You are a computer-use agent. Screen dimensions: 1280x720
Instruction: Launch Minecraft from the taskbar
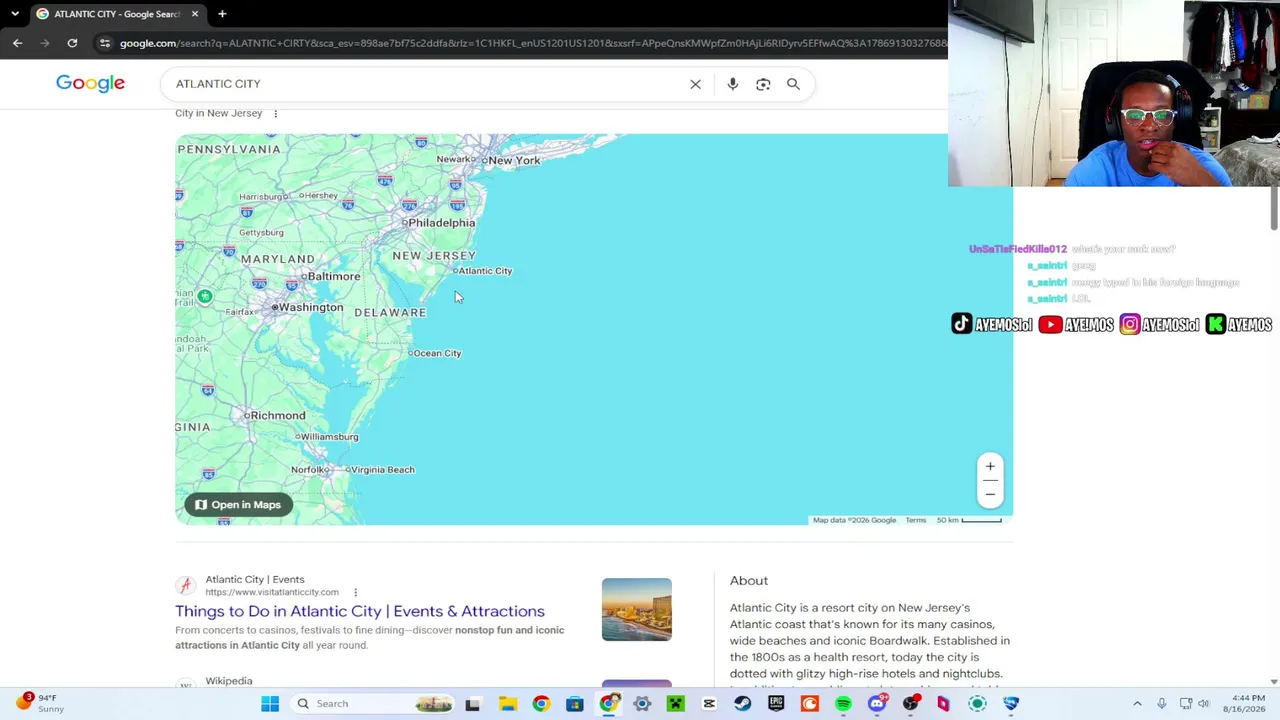point(676,703)
